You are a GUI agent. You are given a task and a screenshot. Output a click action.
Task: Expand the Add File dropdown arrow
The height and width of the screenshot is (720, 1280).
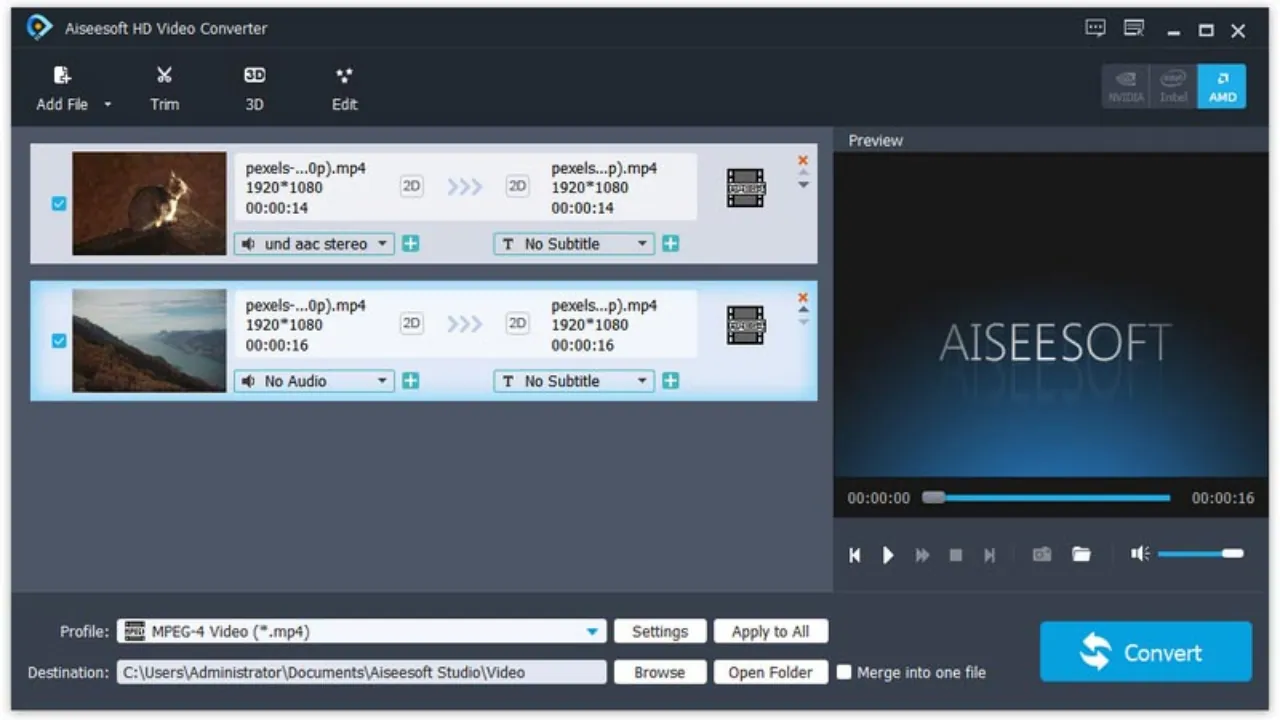pyautogui.click(x=107, y=105)
